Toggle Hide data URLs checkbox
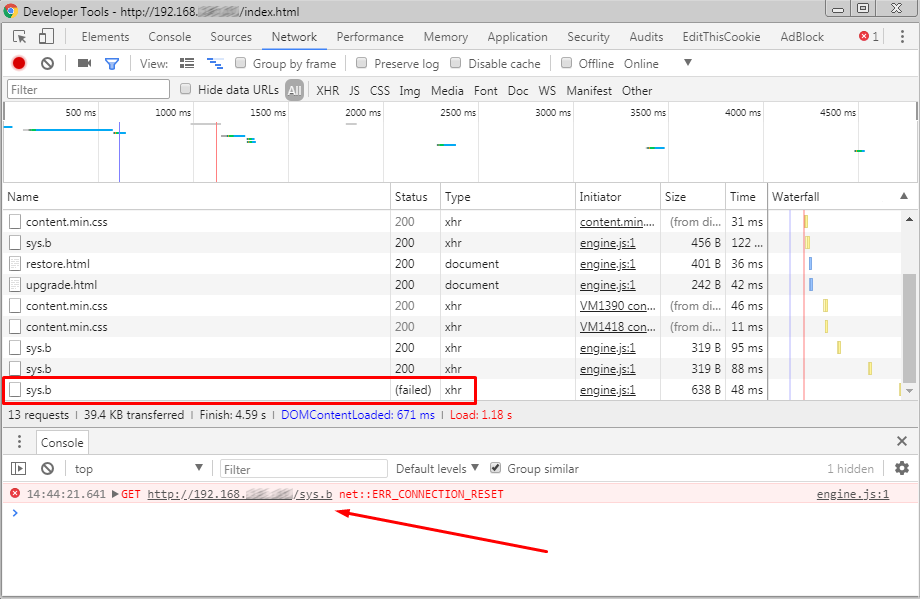Screen dimensions: 920x599 click(185, 90)
